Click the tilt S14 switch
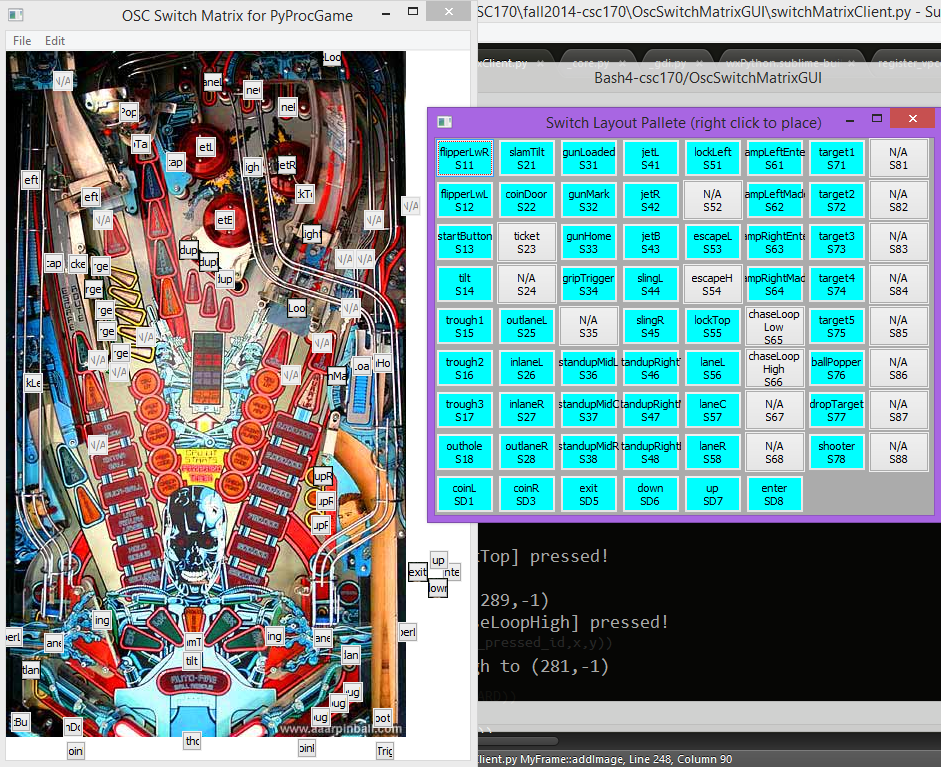The width and height of the screenshot is (941, 767). [464, 284]
